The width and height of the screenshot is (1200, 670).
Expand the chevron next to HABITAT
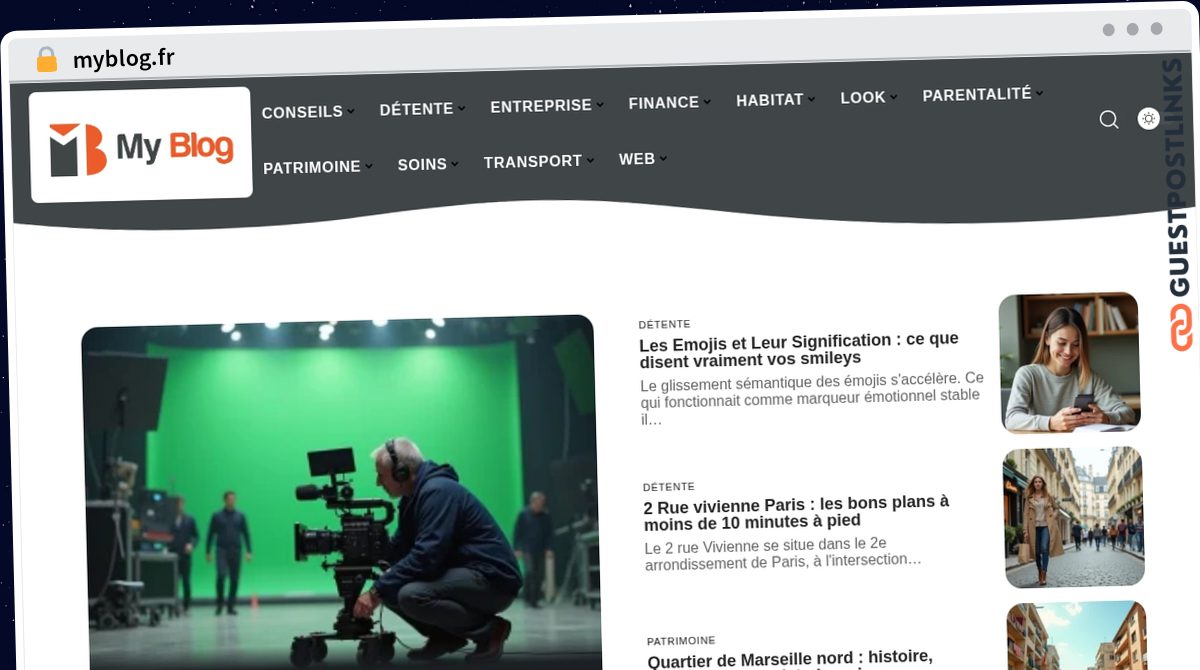pyautogui.click(x=812, y=98)
